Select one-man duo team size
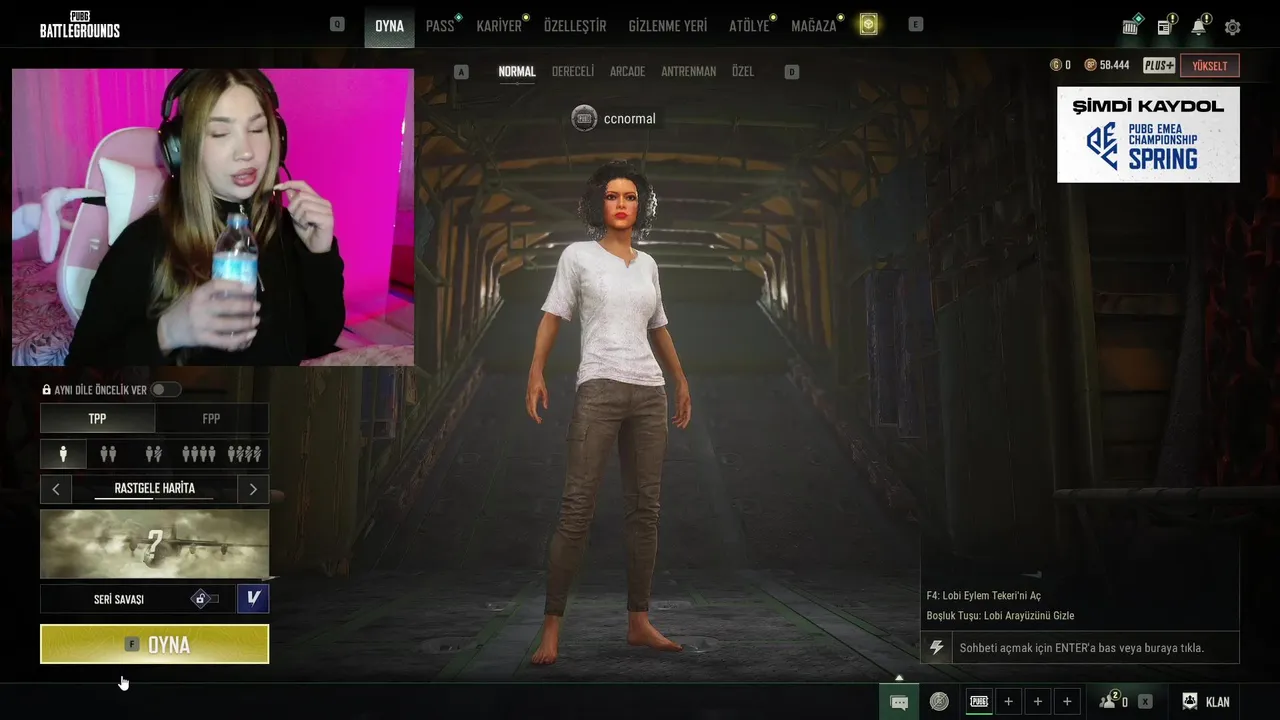 [x=153, y=454]
